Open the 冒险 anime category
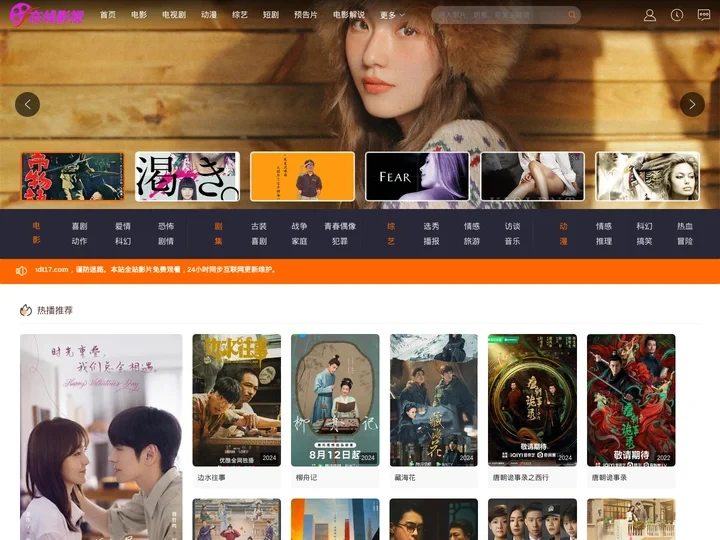The image size is (720, 540). [685, 241]
